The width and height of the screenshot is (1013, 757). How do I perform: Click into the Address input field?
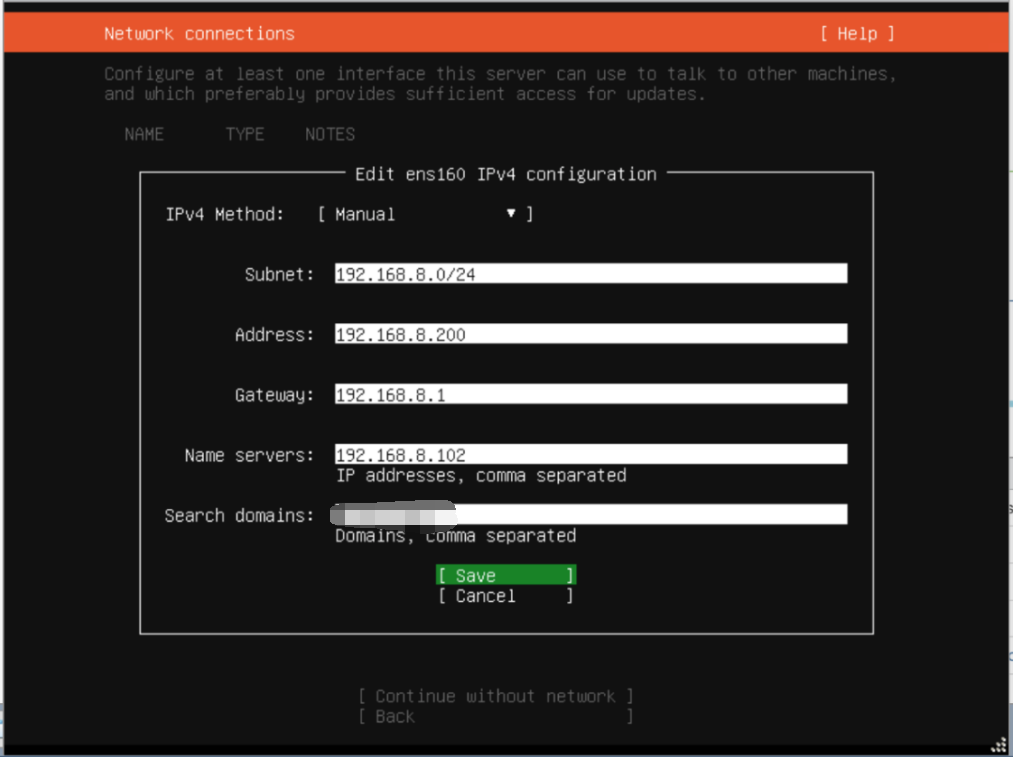click(x=590, y=334)
